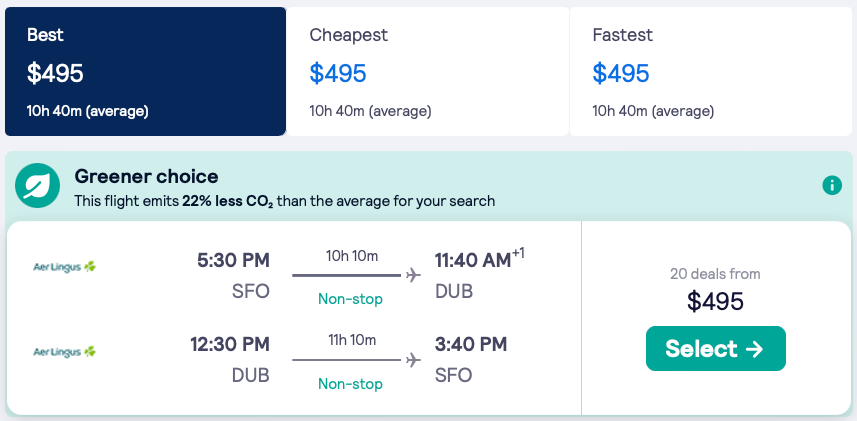This screenshot has height=421, width=857.
Task: Click the return flight airplane arrow icon
Action: tap(414, 360)
